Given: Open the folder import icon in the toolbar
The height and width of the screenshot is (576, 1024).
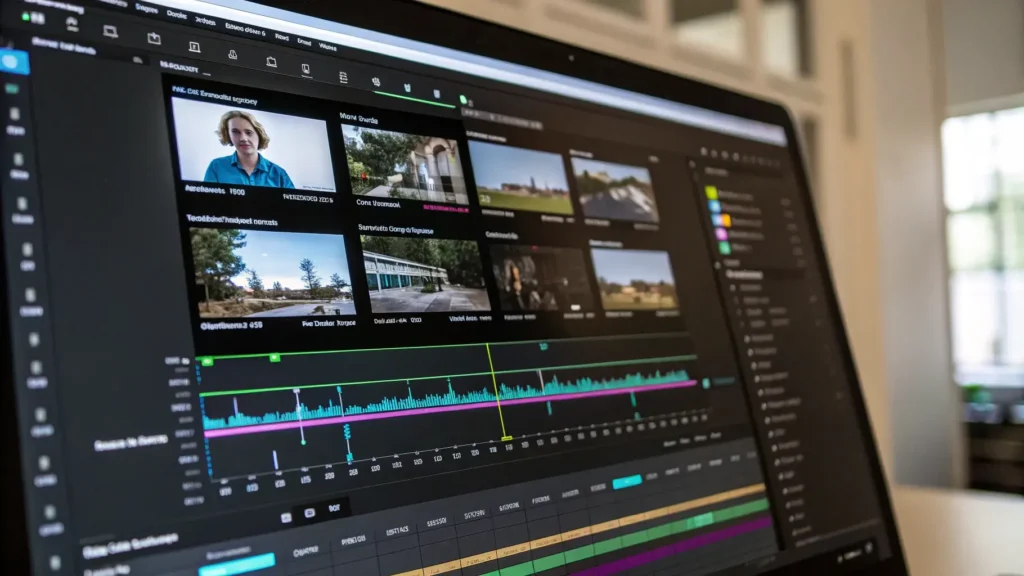Looking at the screenshot, I should point(154,39).
